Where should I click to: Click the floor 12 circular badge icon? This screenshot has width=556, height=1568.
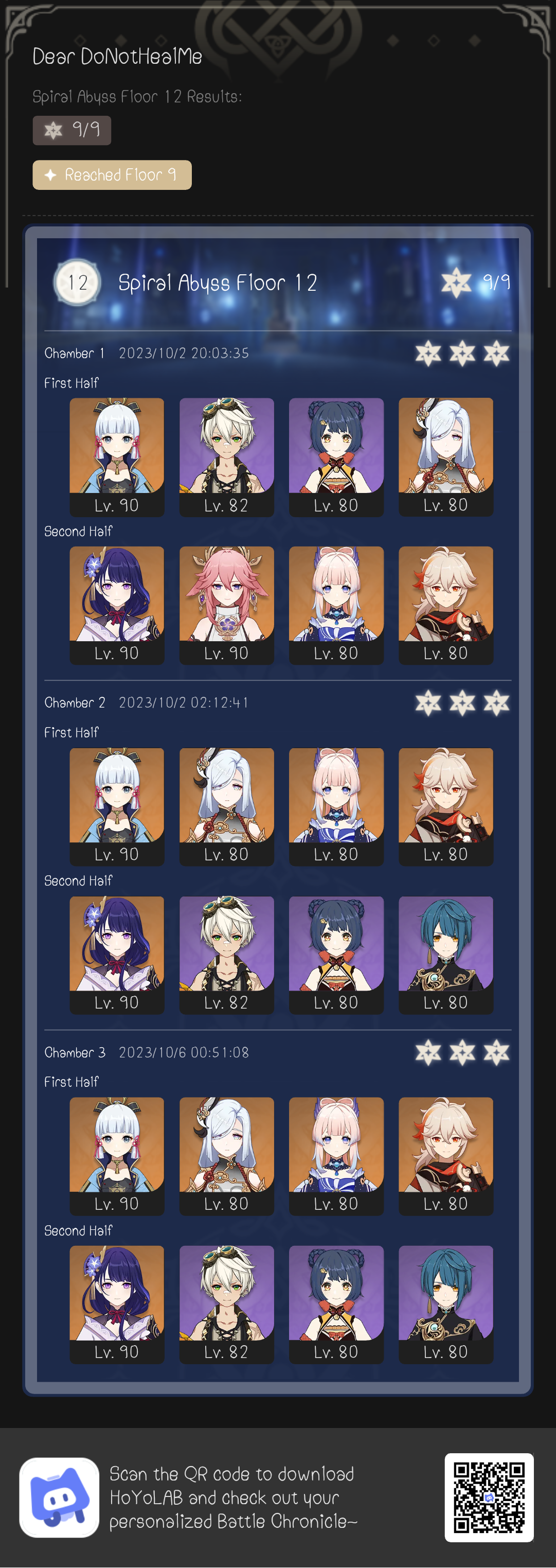(x=77, y=282)
